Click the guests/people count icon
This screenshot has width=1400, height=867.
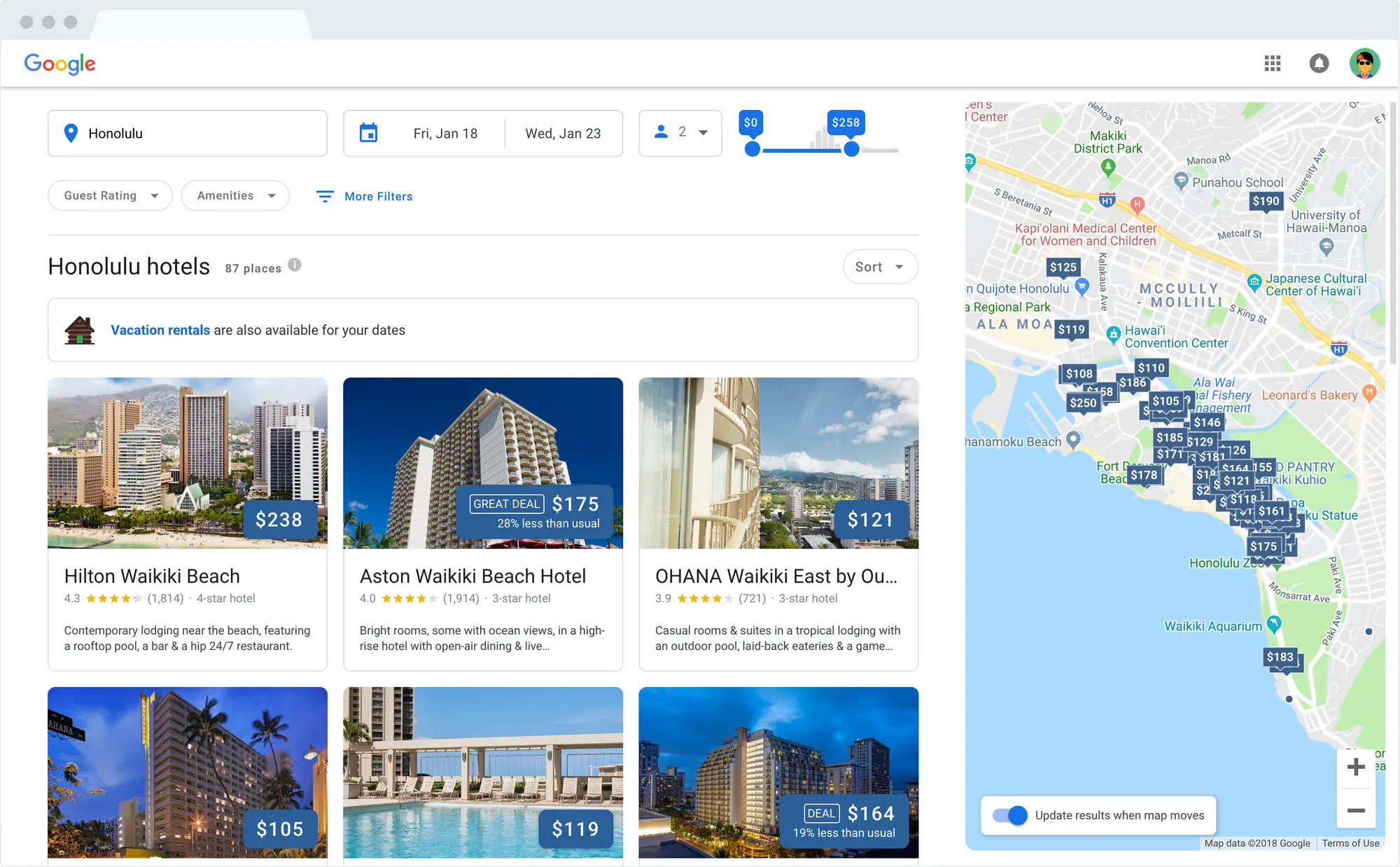pos(660,132)
